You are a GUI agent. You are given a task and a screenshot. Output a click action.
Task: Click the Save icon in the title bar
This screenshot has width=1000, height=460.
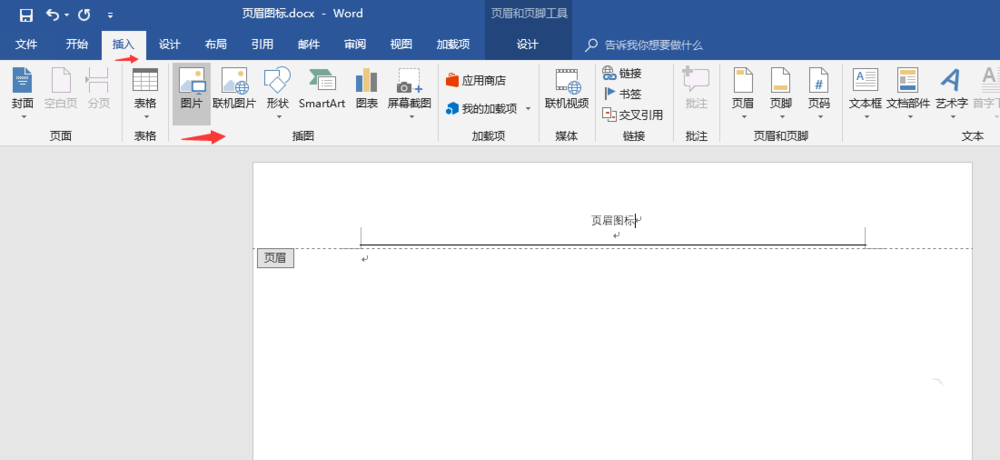(26, 15)
